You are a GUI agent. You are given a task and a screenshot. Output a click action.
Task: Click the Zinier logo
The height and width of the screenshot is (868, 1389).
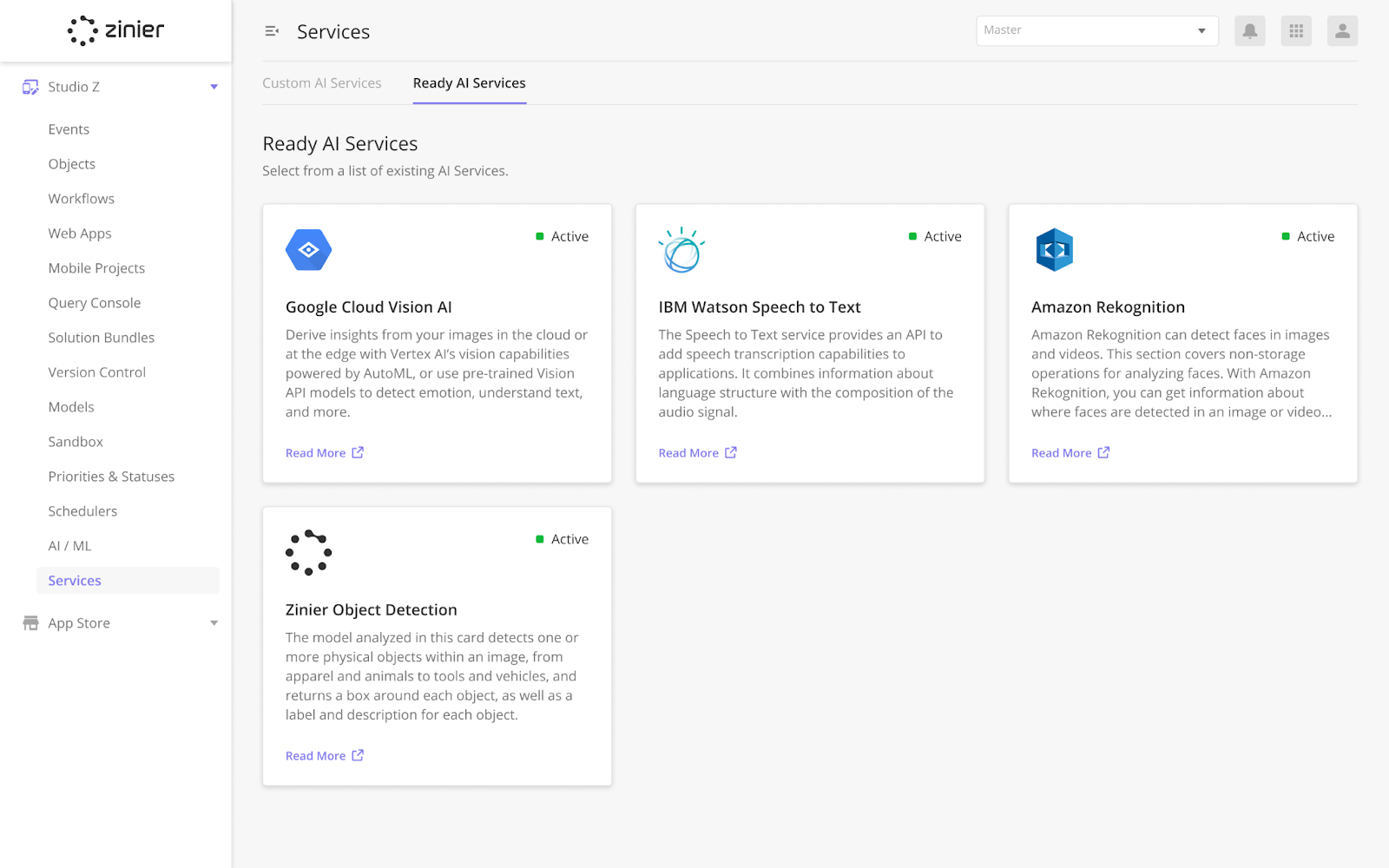click(115, 30)
